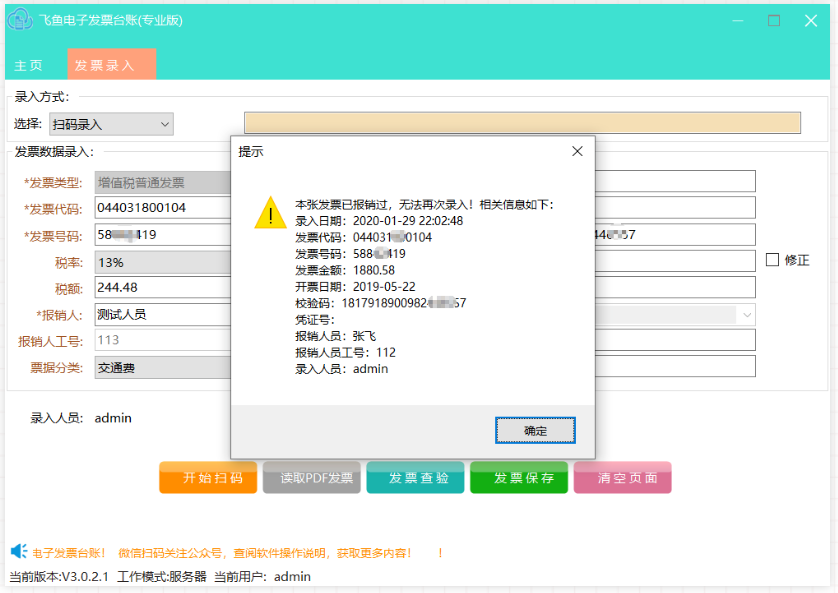This screenshot has height=593, width=838.
Task: Click the 发票类型 增值税普通发票 field
Action: tap(162, 183)
